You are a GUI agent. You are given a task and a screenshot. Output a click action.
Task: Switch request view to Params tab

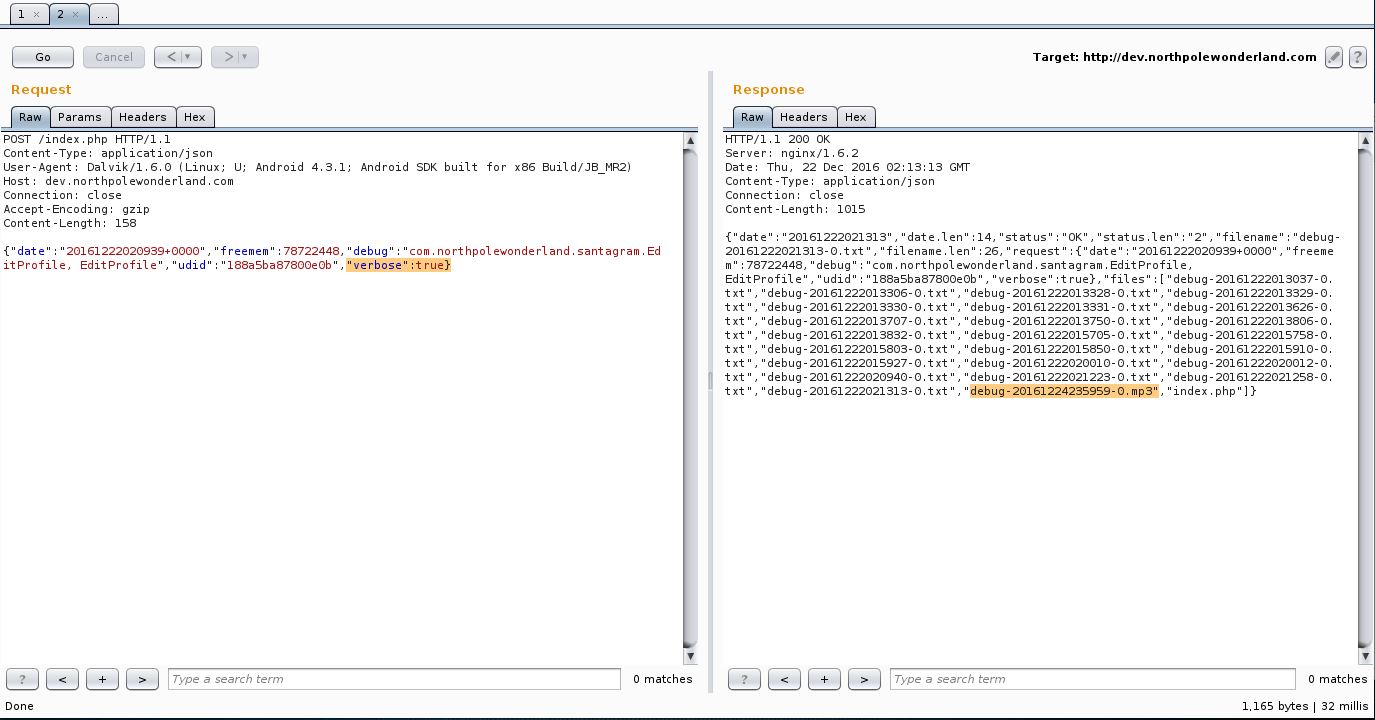[79, 117]
